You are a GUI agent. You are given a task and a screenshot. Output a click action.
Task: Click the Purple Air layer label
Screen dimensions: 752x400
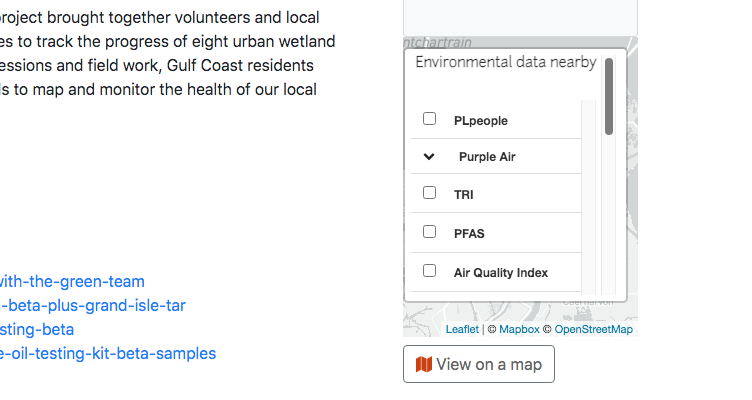tap(487, 157)
